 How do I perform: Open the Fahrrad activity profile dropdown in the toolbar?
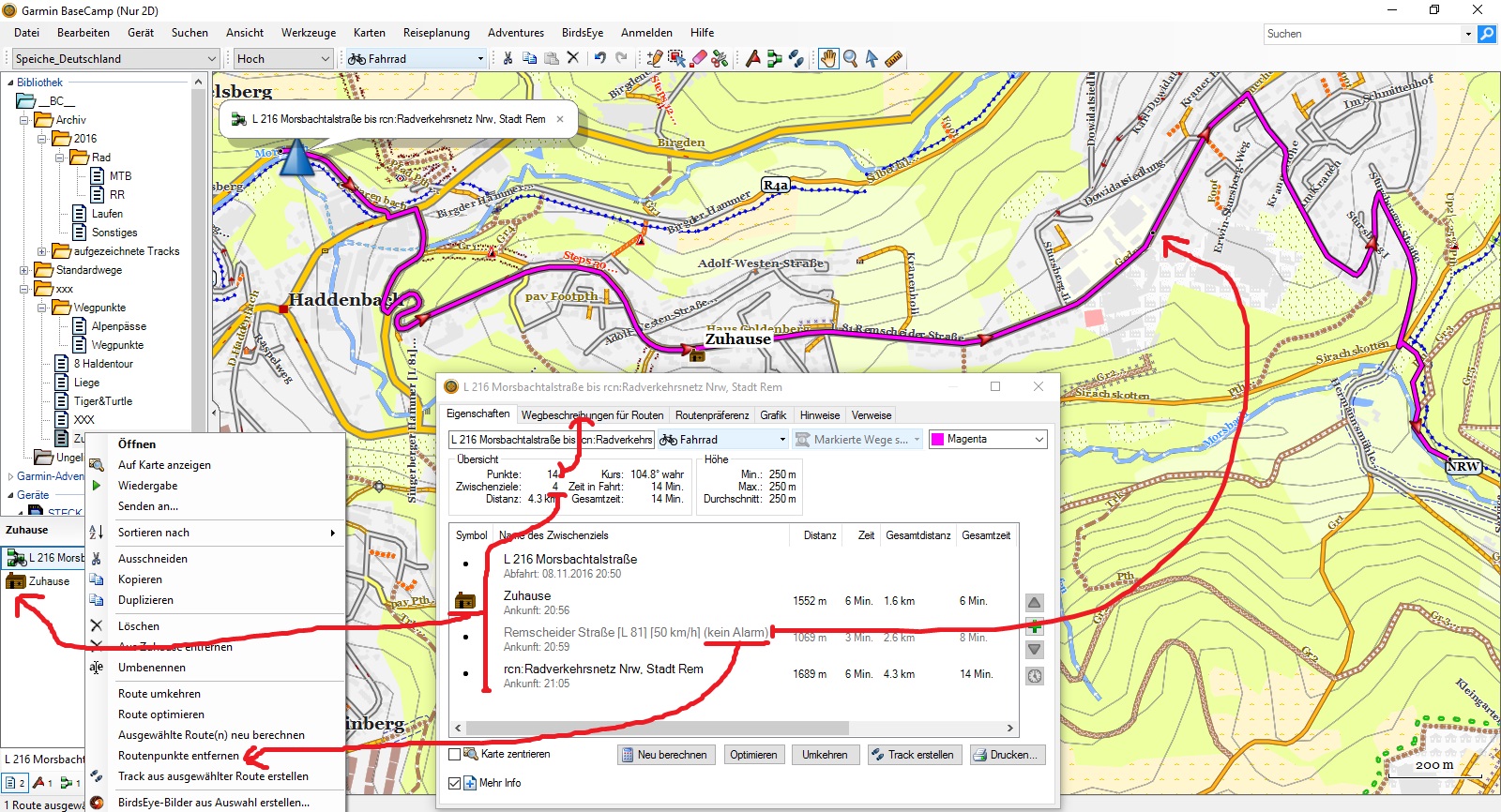pyautogui.click(x=416, y=58)
